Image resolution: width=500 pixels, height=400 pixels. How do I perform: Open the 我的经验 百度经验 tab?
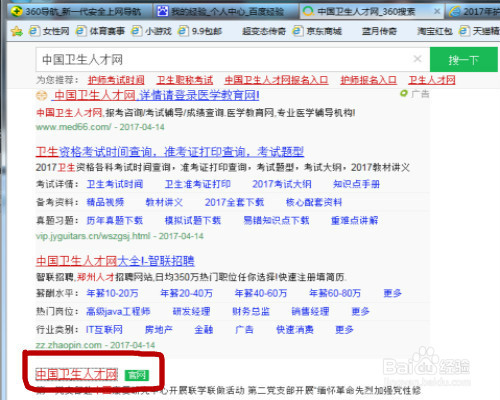click(x=226, y=11)
